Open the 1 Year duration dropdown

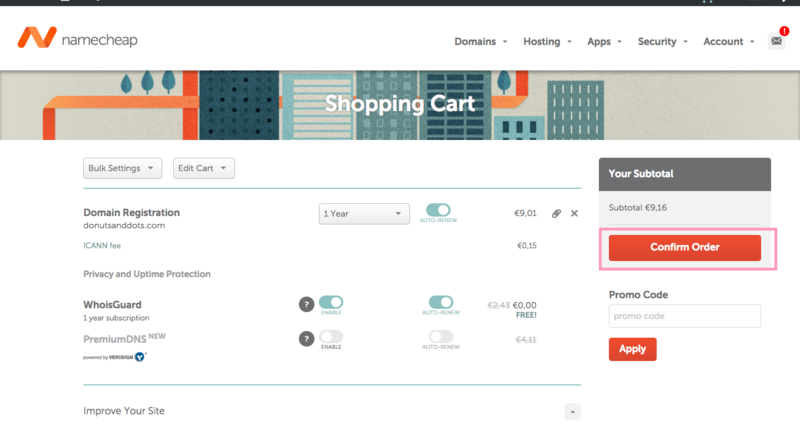[364, 214]
